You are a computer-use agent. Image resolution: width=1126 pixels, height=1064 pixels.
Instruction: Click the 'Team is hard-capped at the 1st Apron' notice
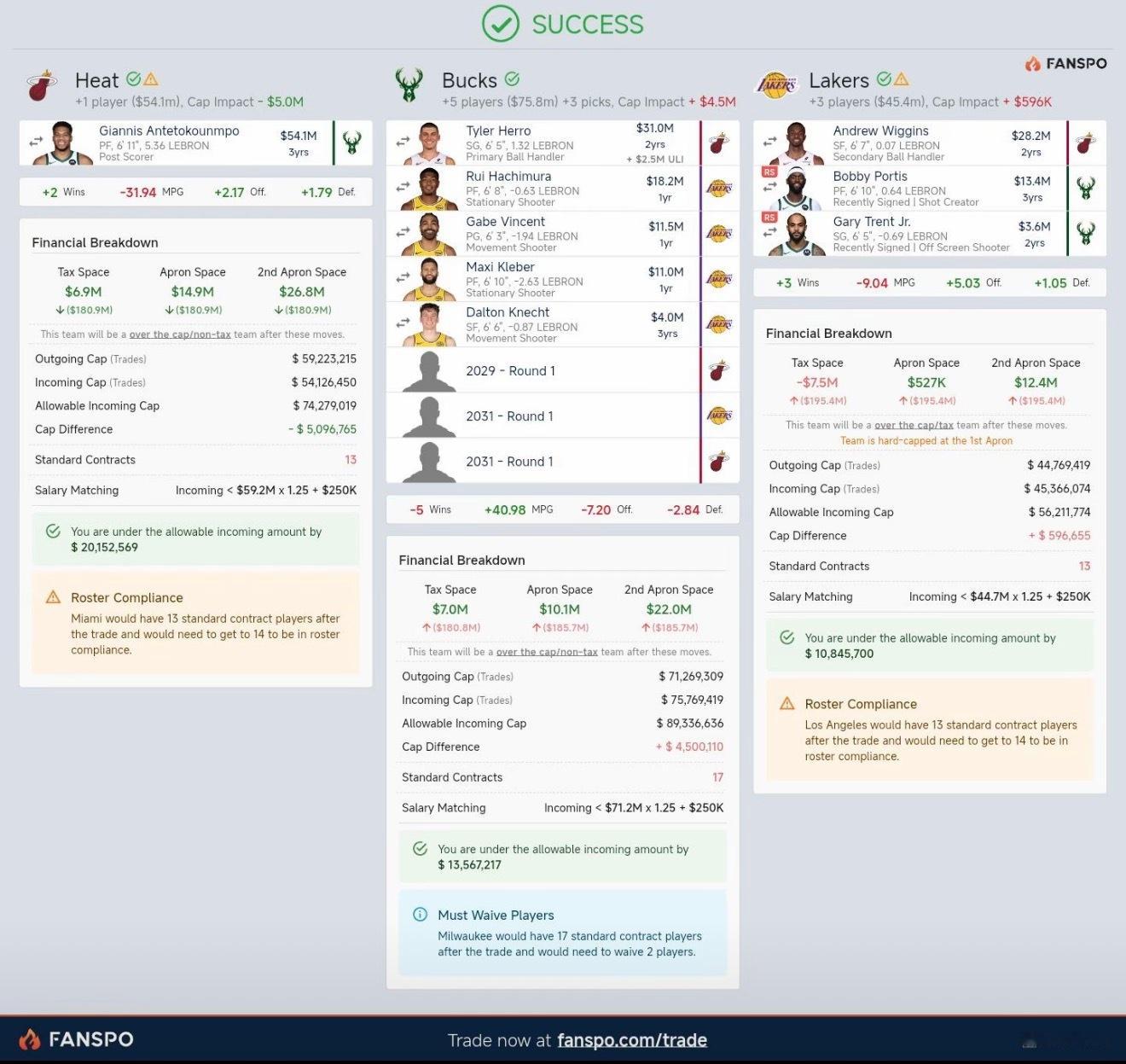[x=926, y=441]
